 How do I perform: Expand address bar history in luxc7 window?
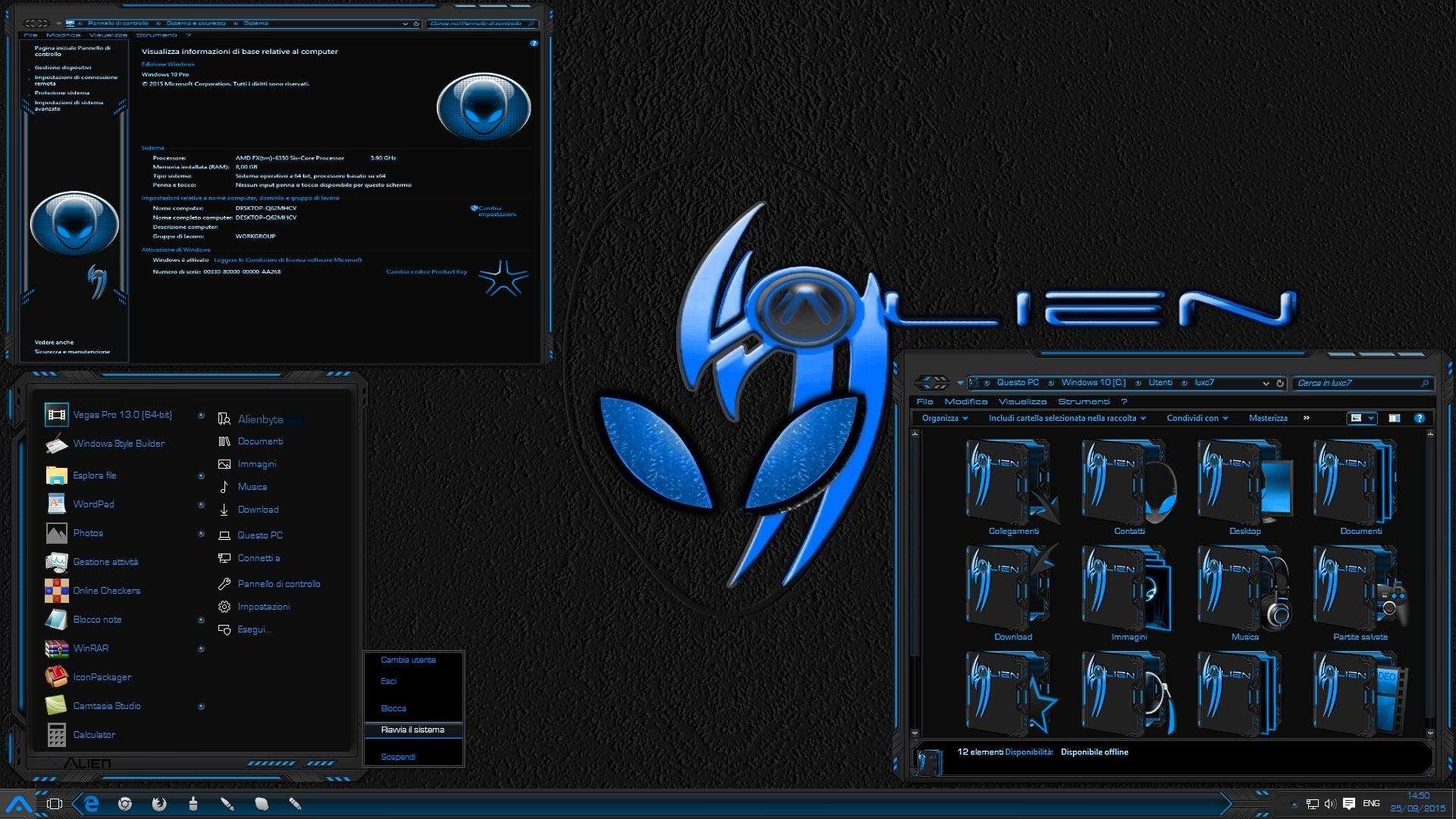[x=1266, y=383]
